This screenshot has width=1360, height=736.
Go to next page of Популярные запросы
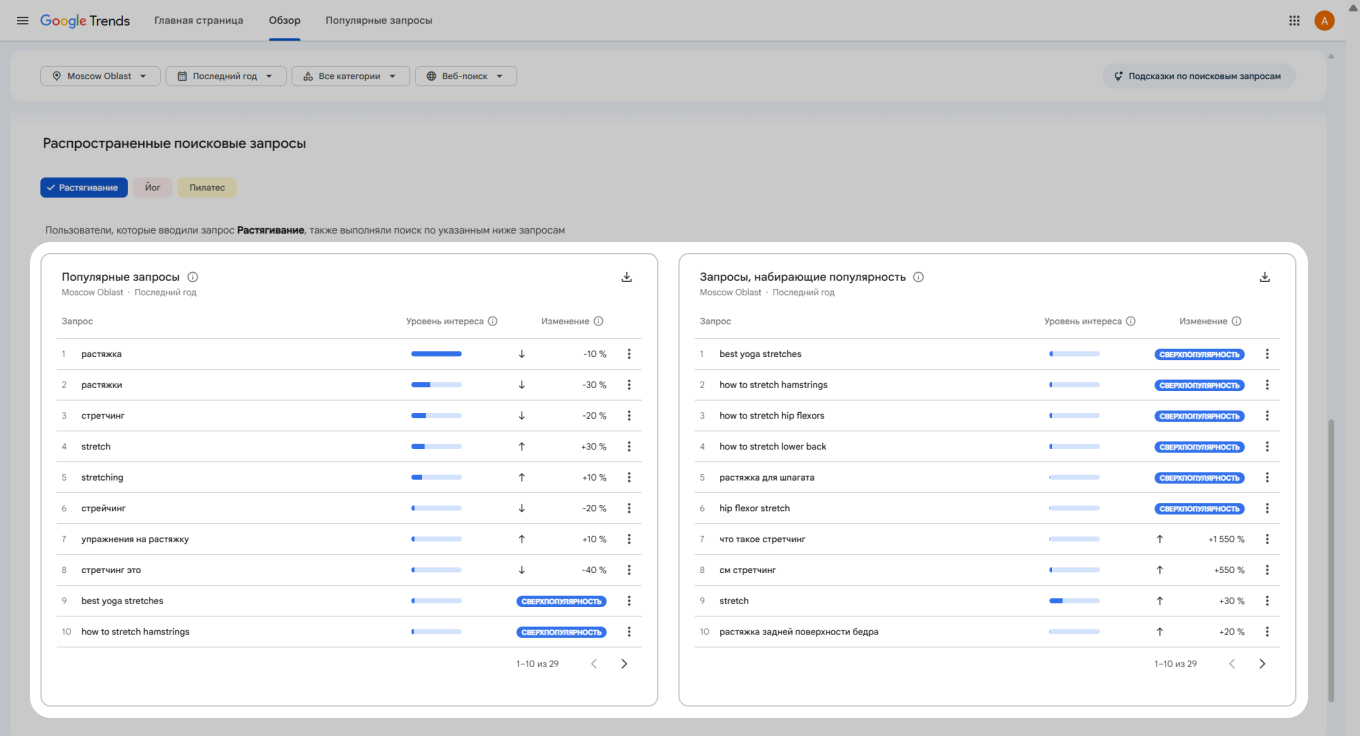coord(624,663)
